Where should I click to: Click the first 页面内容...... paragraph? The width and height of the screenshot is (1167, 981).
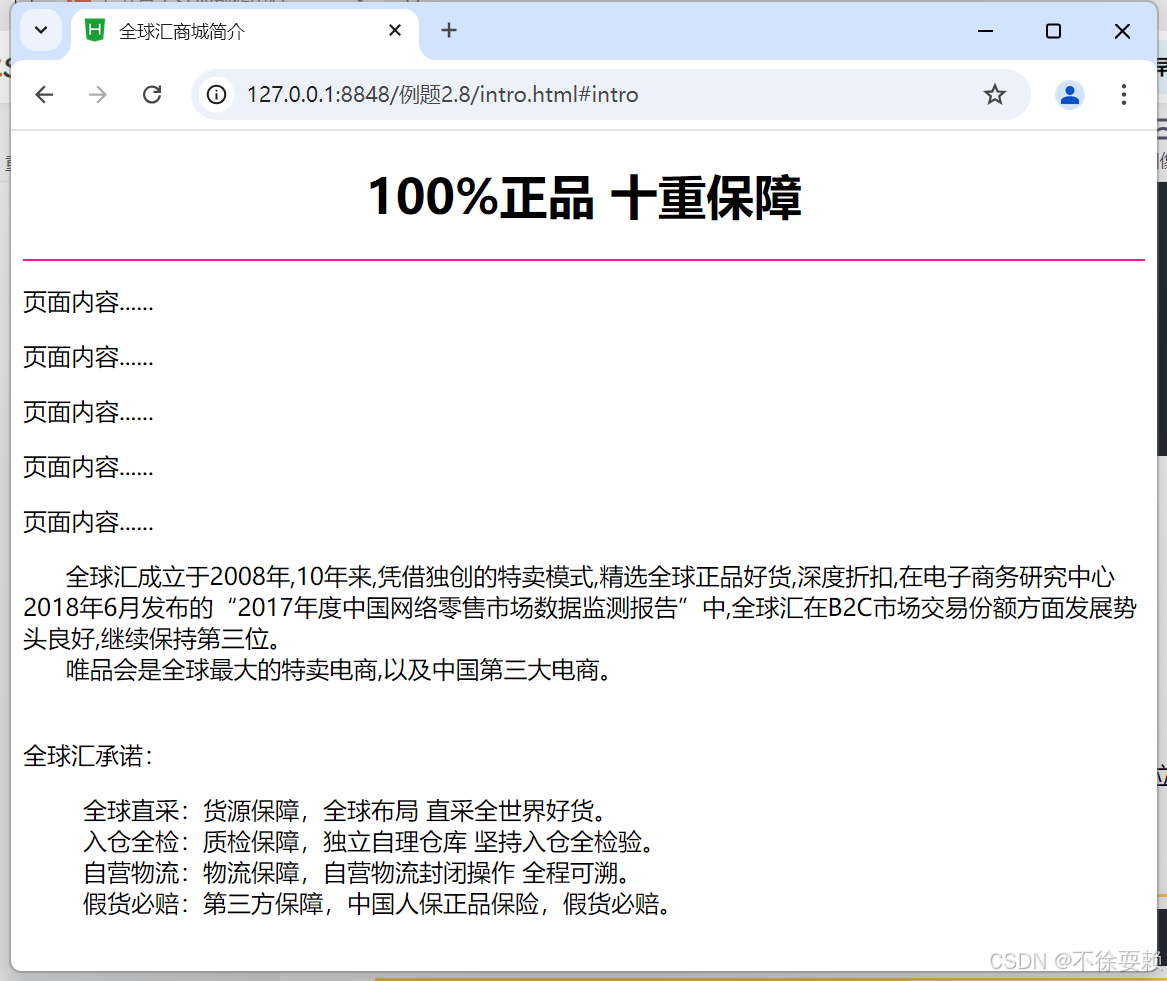(x=88, y=302)
